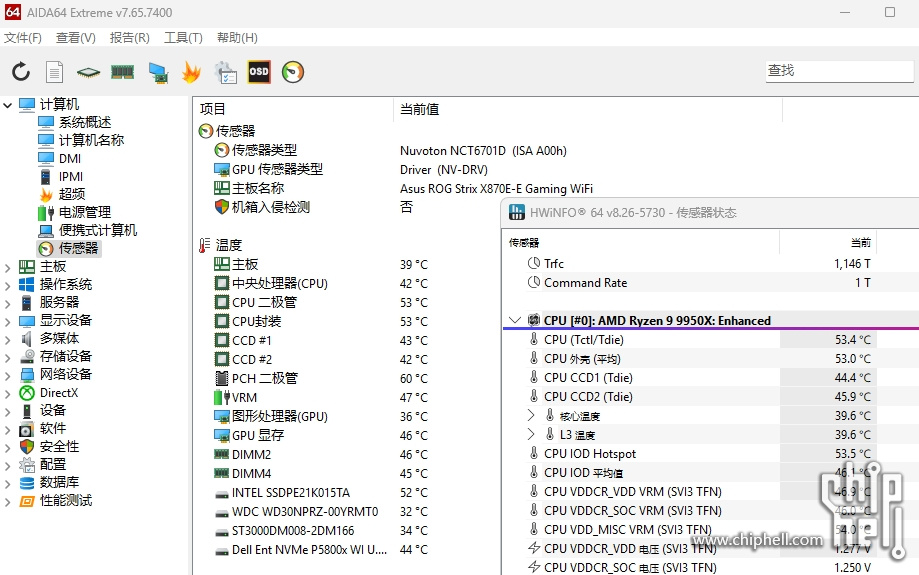The width and height of the screenshot is (919, 575).
Task: Select the ST3000DM008-2DM166 row
Action: (x=321, y=530)
